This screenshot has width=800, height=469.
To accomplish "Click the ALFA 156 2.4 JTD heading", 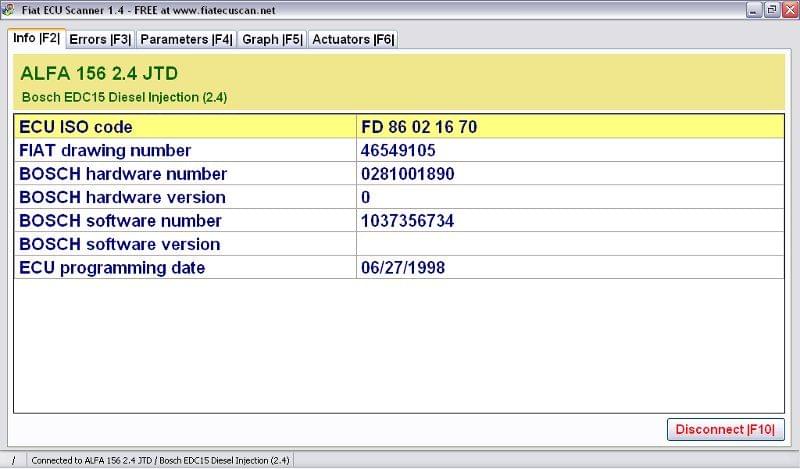I will [x=99, y=73].
